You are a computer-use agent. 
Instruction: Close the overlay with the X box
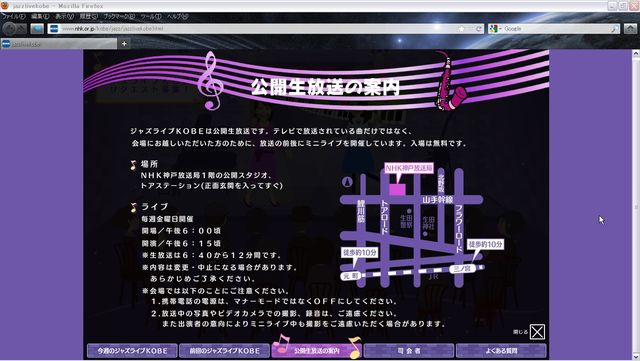(x=537, y=332)
